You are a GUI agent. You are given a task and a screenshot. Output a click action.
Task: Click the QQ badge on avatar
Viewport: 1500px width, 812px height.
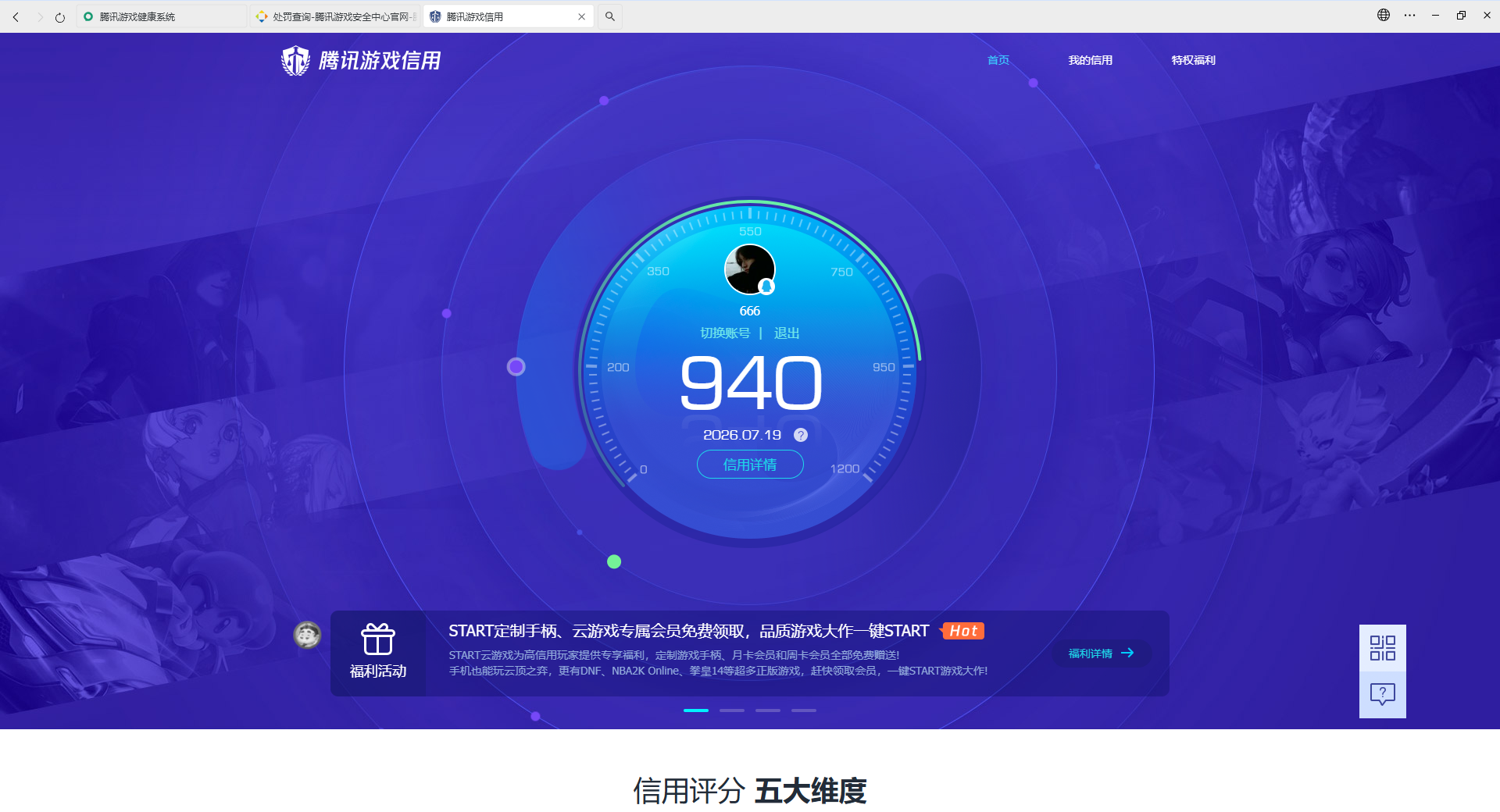(767, 287)
